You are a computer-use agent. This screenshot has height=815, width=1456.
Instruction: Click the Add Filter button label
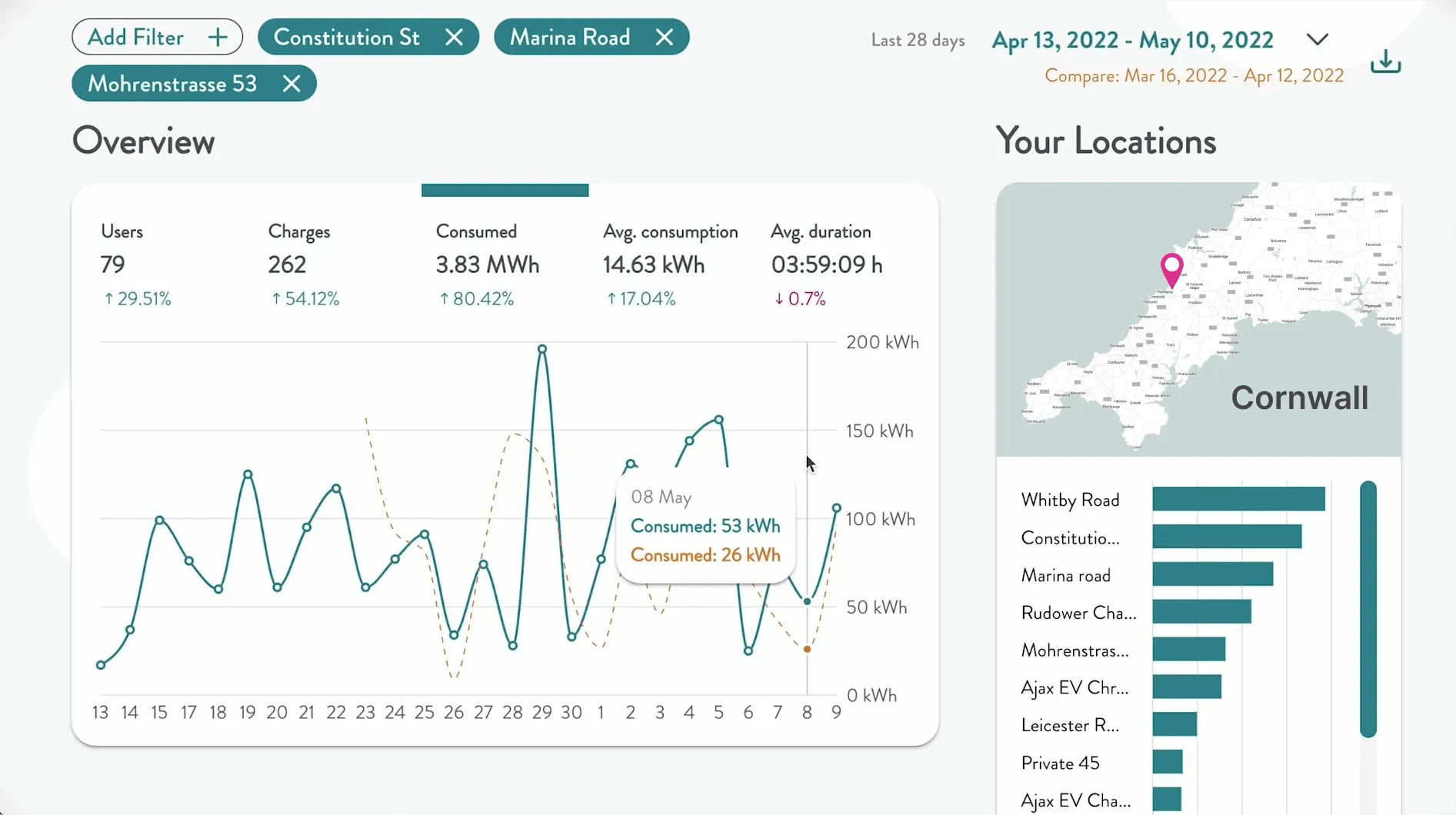[x=136, y=37]
